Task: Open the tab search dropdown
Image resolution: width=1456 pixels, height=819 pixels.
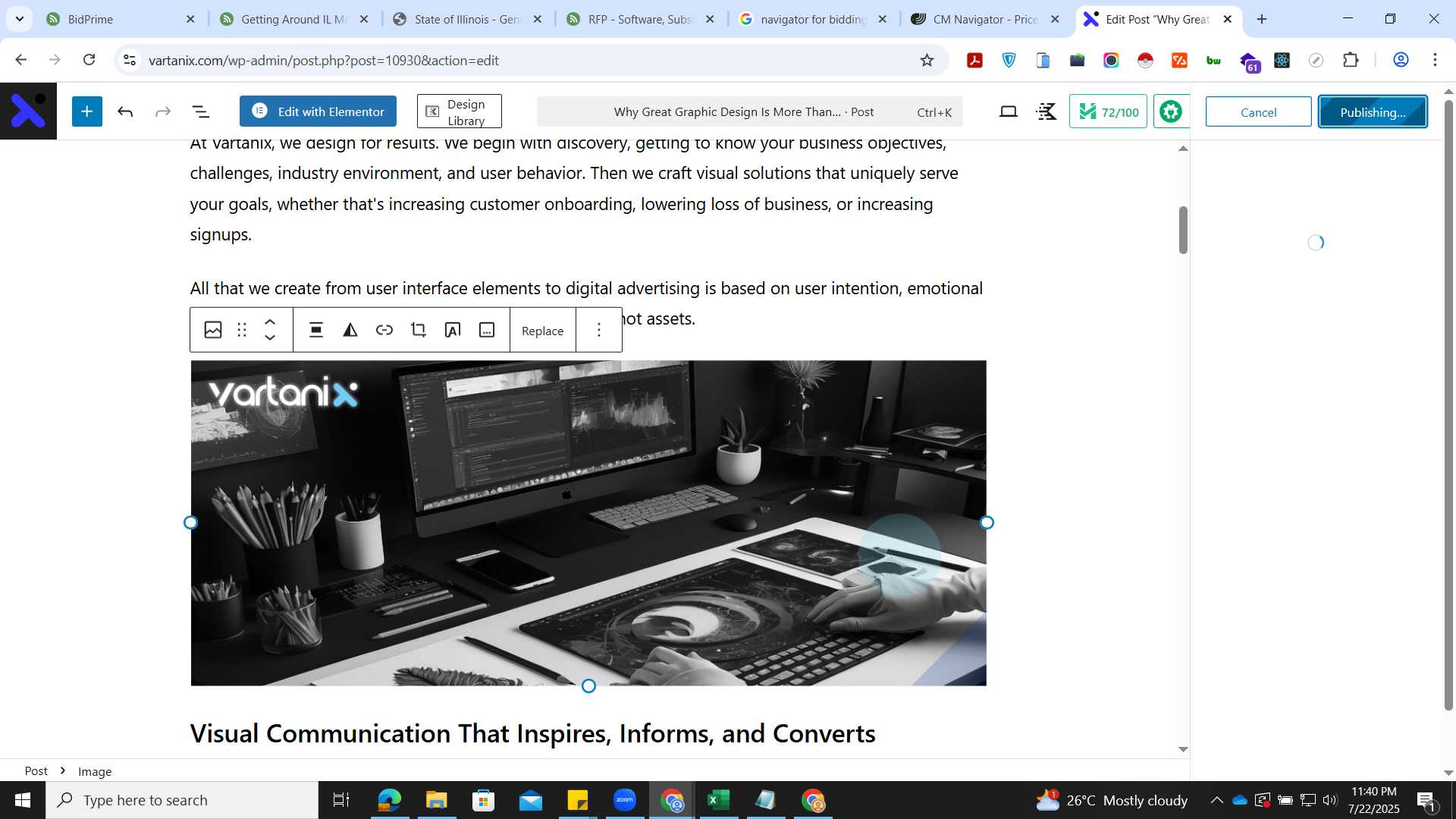Action: point(20,19)
